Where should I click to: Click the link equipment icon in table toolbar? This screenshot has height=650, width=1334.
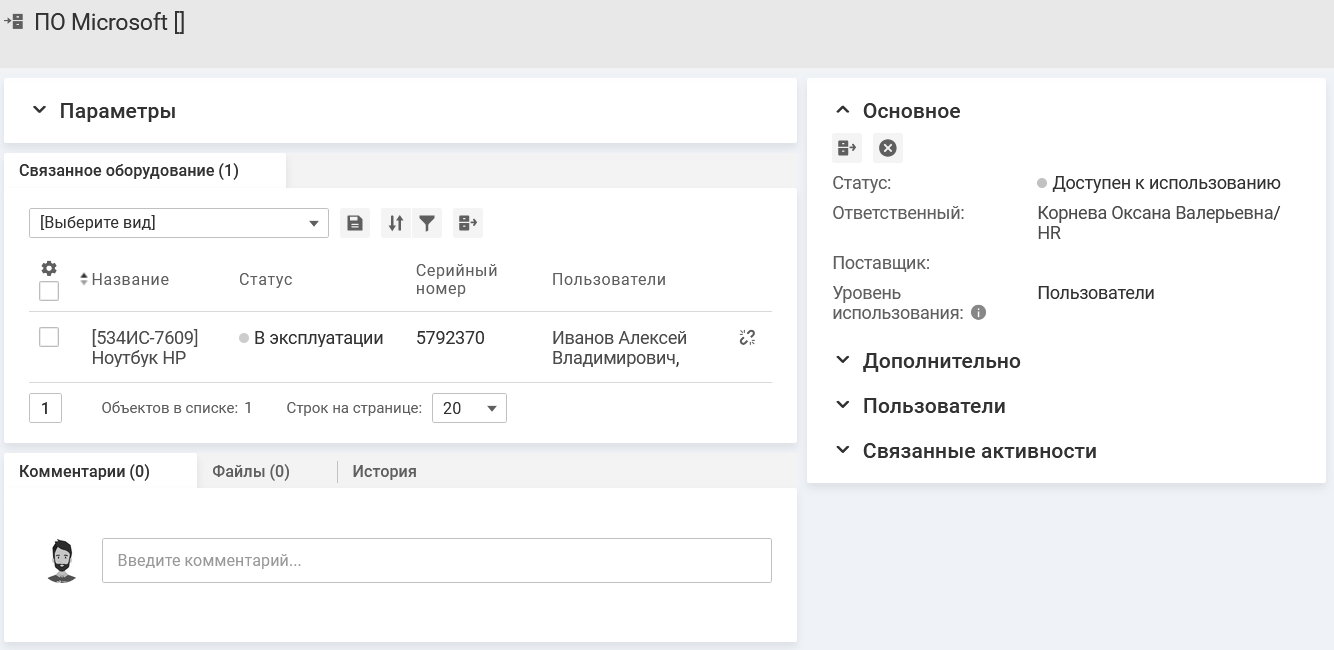467,223
